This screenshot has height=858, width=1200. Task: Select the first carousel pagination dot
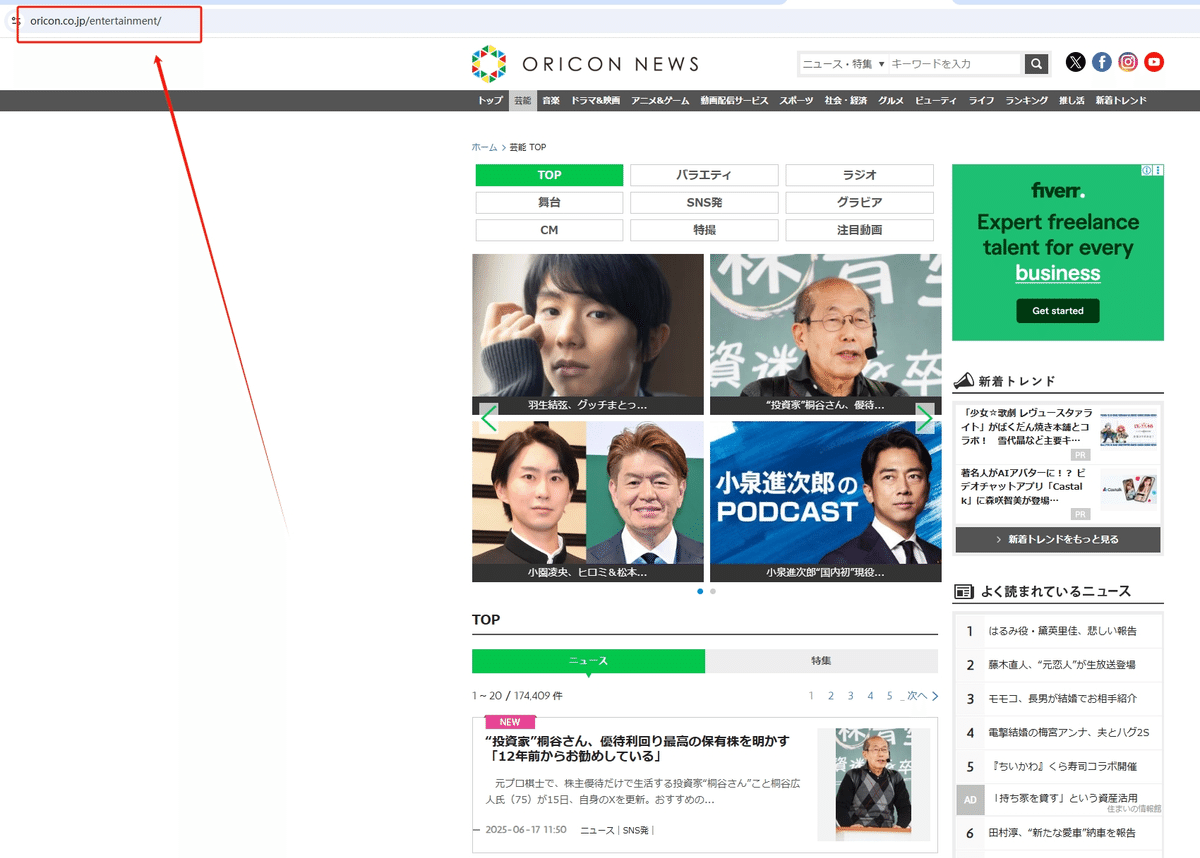(699, 591)
